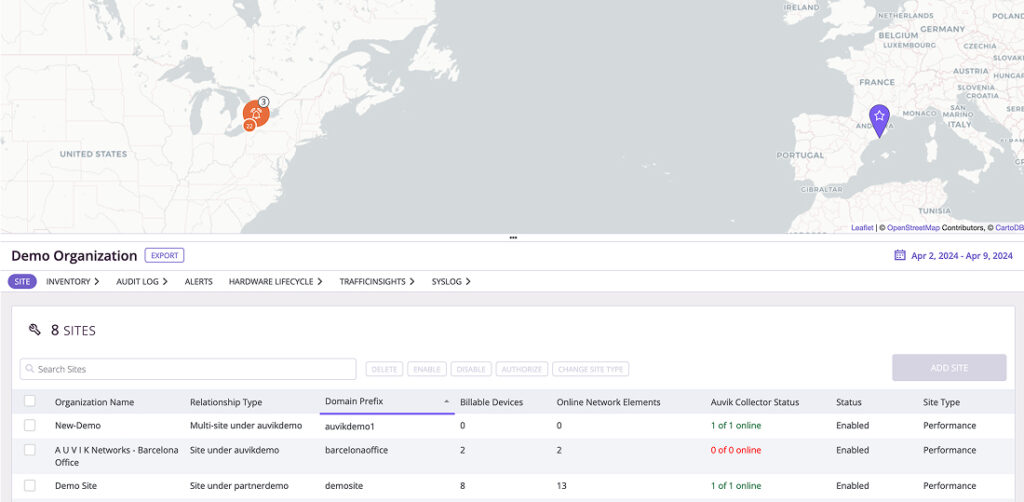Click the Authorize button
The height and width of the screenshot is (502, 1024).
click(x=522, y=369)
